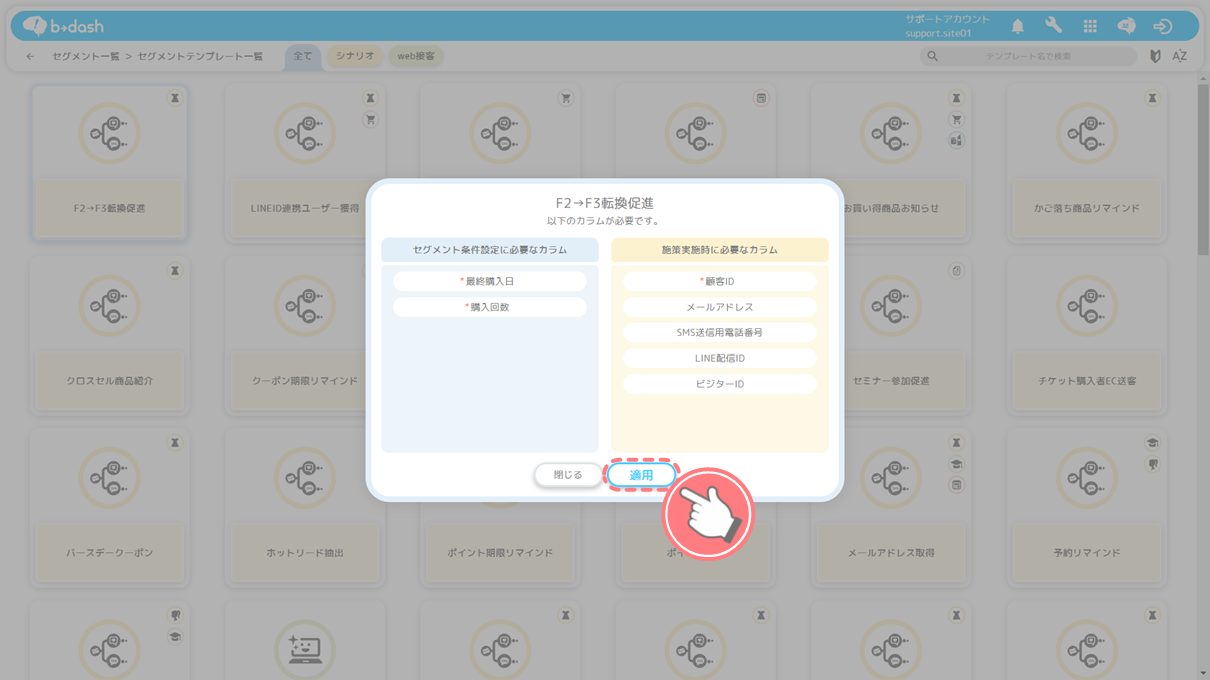The width and height of the screenshot is (1210, 680).
Task: Click the 適用 button in the dialog
Action: point(641,475)
